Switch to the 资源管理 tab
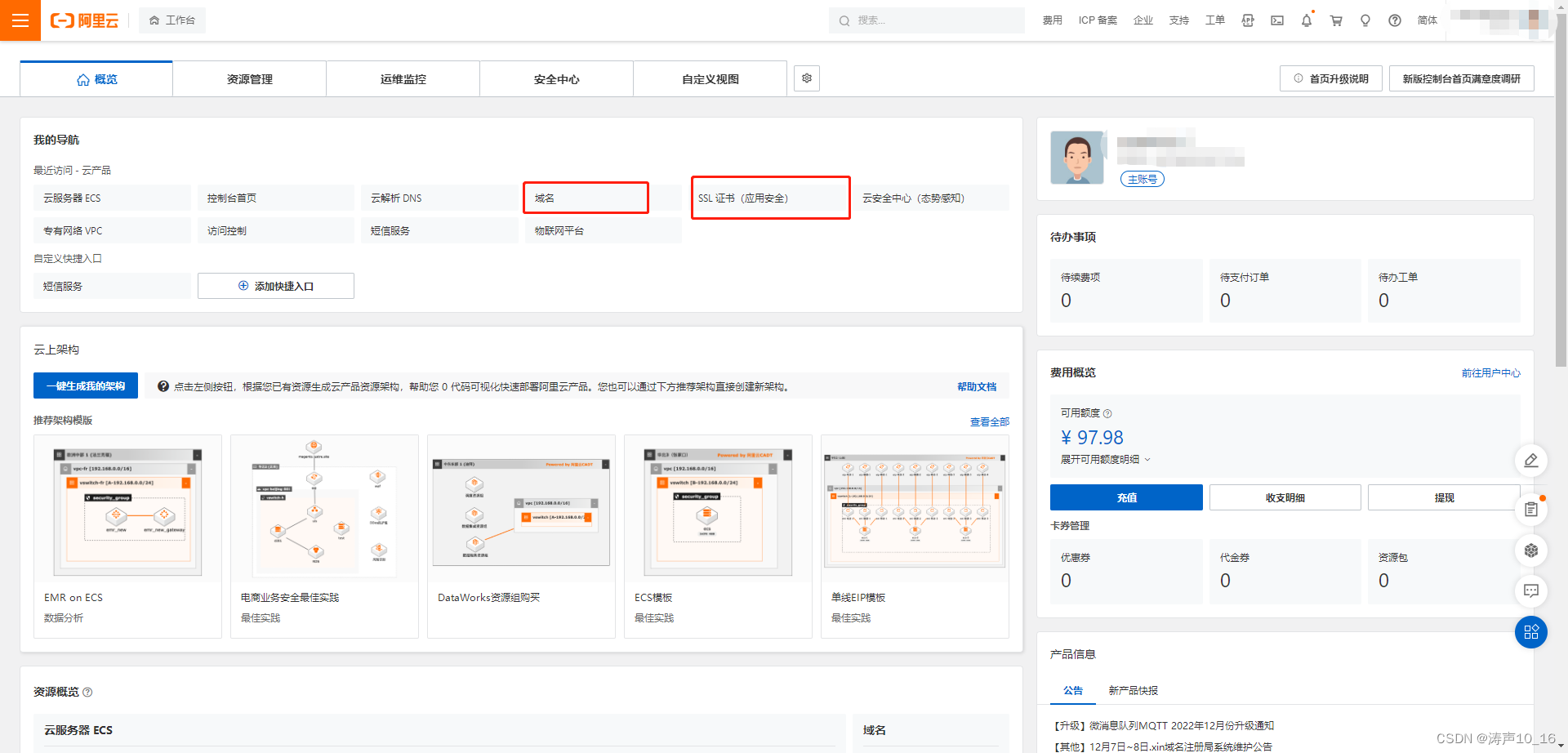Viewport: 1568px width, 753px height. point(250,79)
